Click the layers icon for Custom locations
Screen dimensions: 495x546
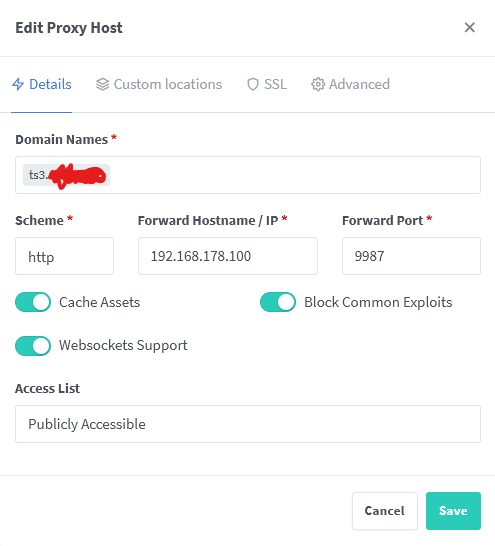pyautogui.click(x=102, y=84)
